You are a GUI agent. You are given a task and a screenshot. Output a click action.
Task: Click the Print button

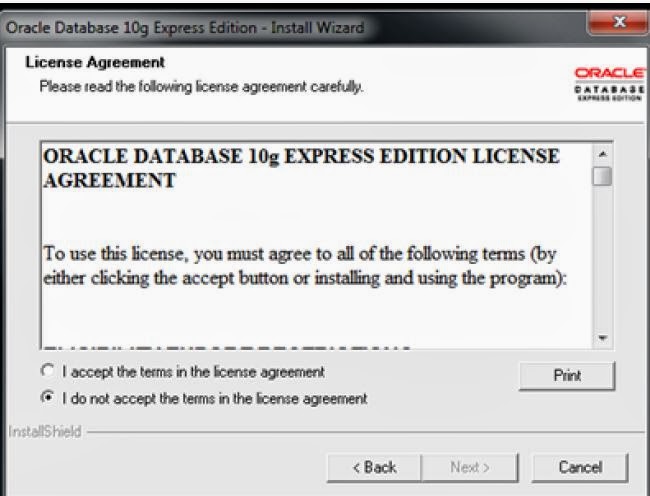tap(567, 376)
